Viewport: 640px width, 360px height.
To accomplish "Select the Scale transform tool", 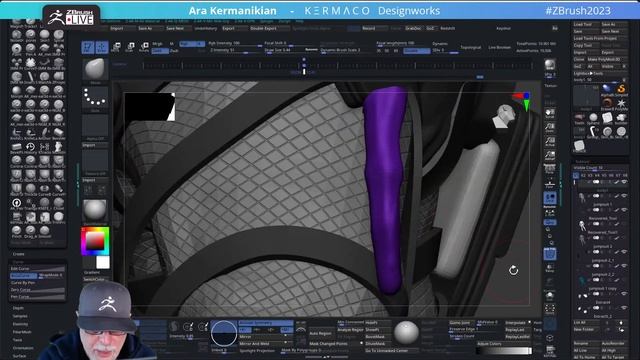I will click(130, 47).
